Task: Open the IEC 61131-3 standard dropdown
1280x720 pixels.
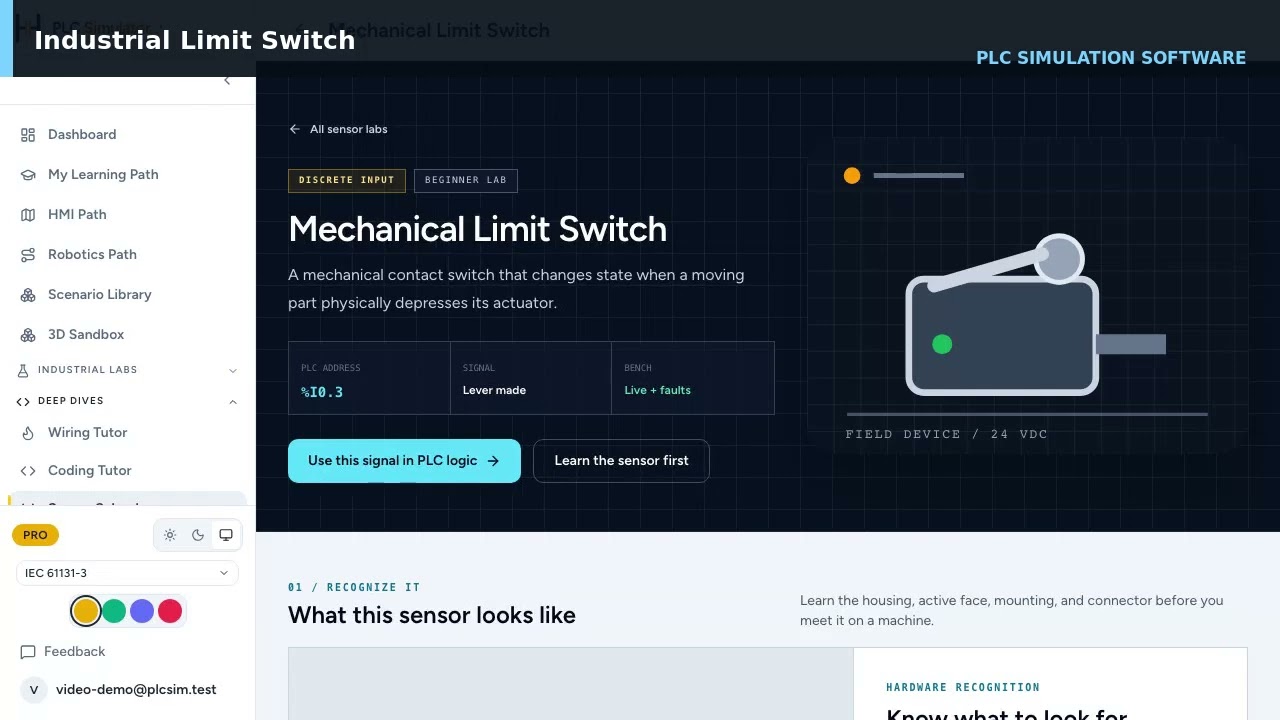Action: 127,573
